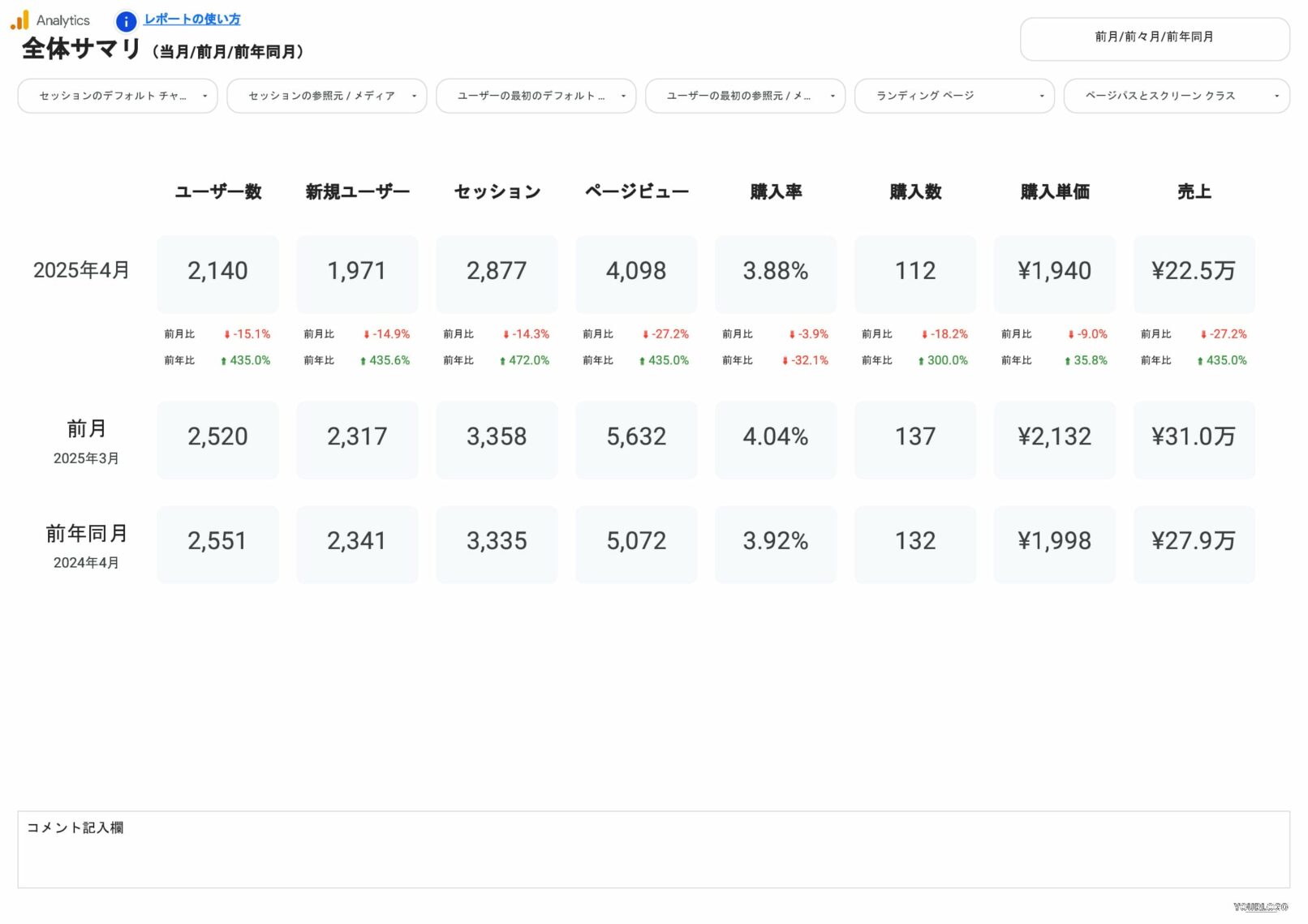
Task: Click green up arrow beside 購入数 300.0%
Action: [921, 361]
